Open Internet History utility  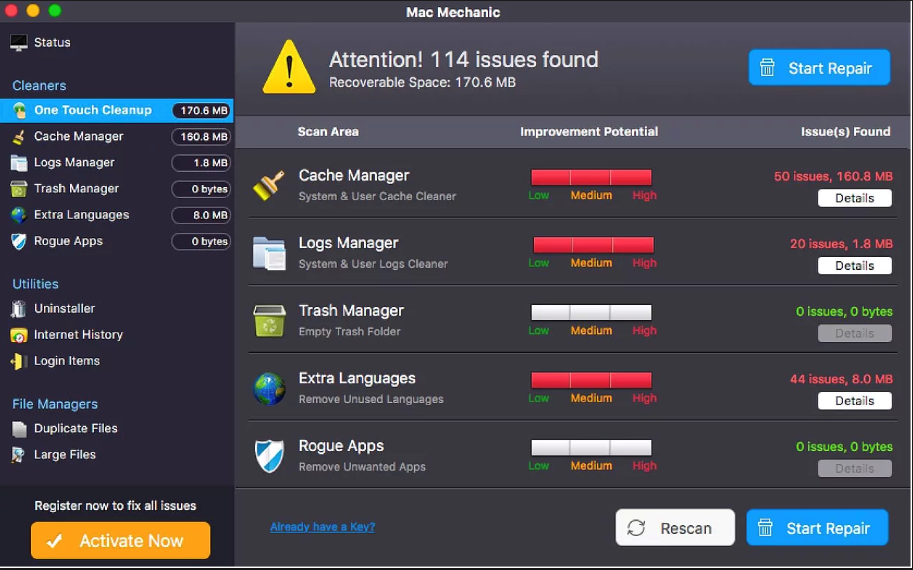pos(78,335)
